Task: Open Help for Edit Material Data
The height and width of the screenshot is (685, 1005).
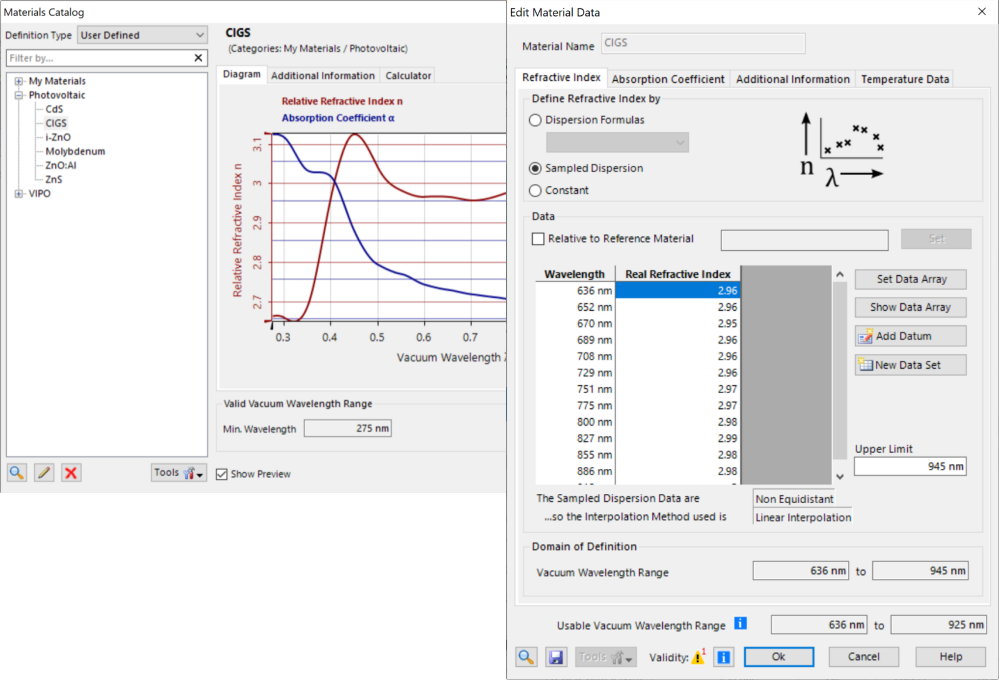Action: pos(951,657)
